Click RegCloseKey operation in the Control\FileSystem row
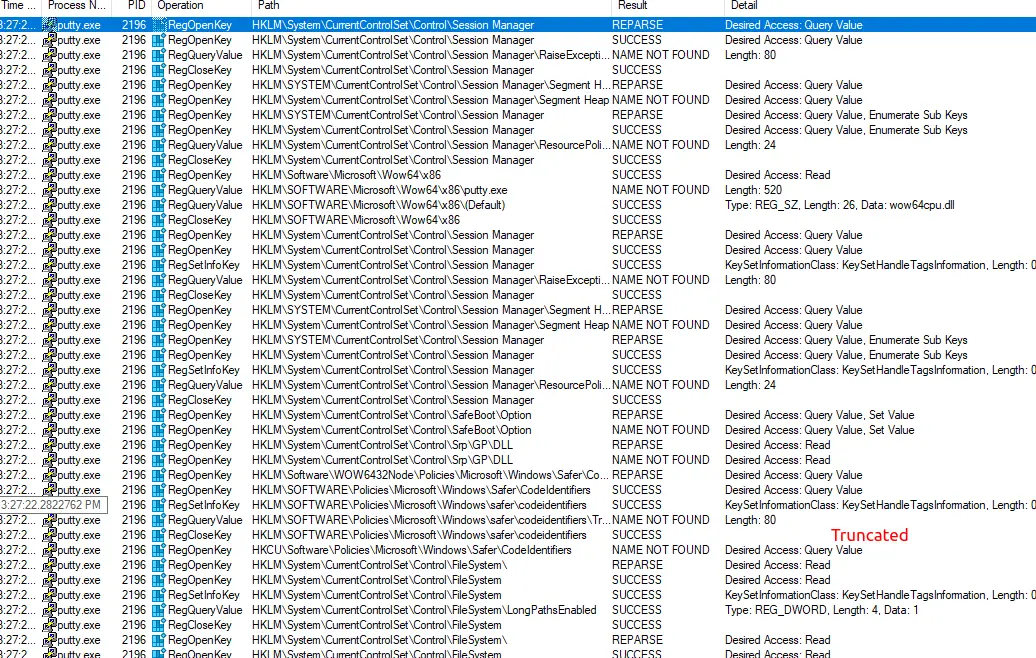 coord(200,626)
